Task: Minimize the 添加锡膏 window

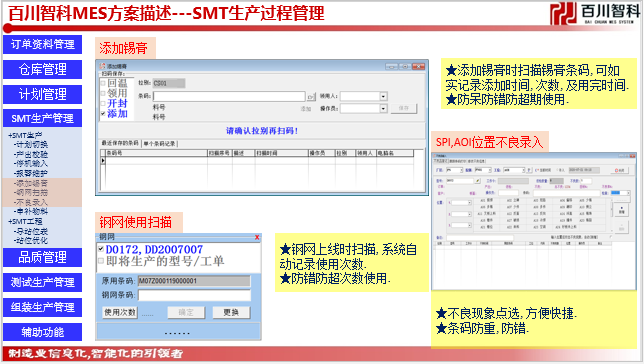Action: [391, 66]
